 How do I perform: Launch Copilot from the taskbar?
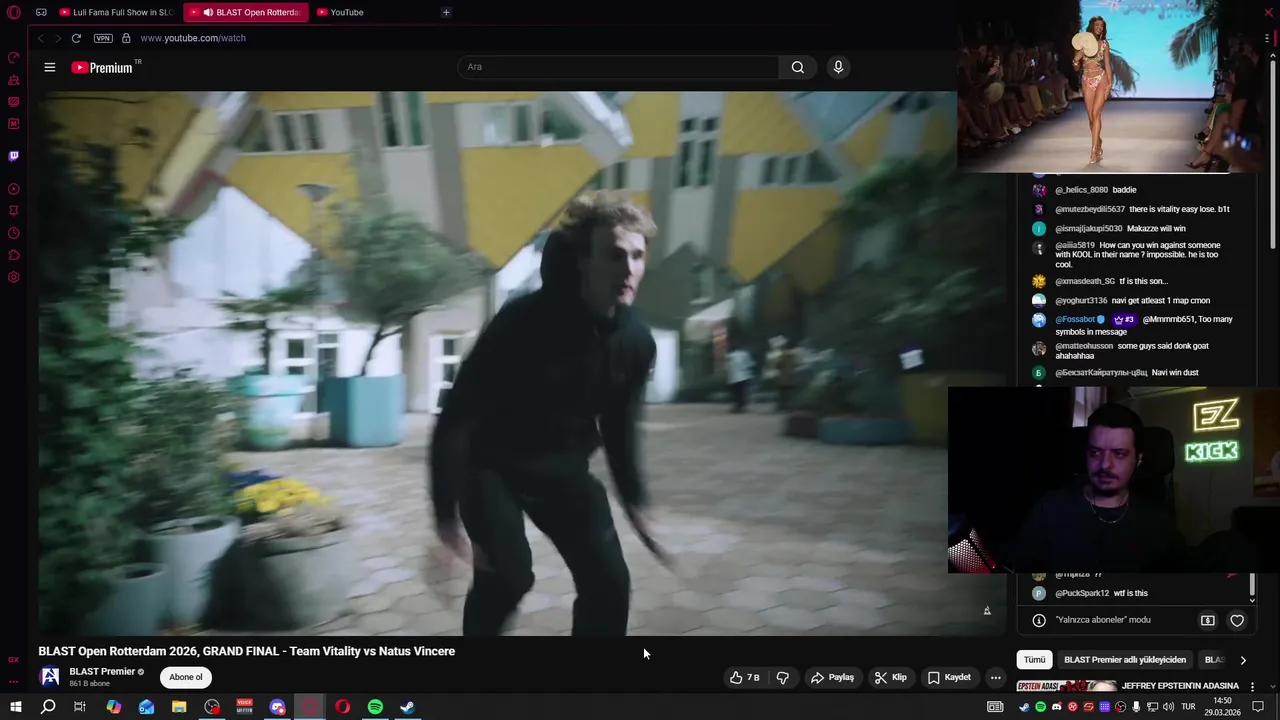click(114, 707)
